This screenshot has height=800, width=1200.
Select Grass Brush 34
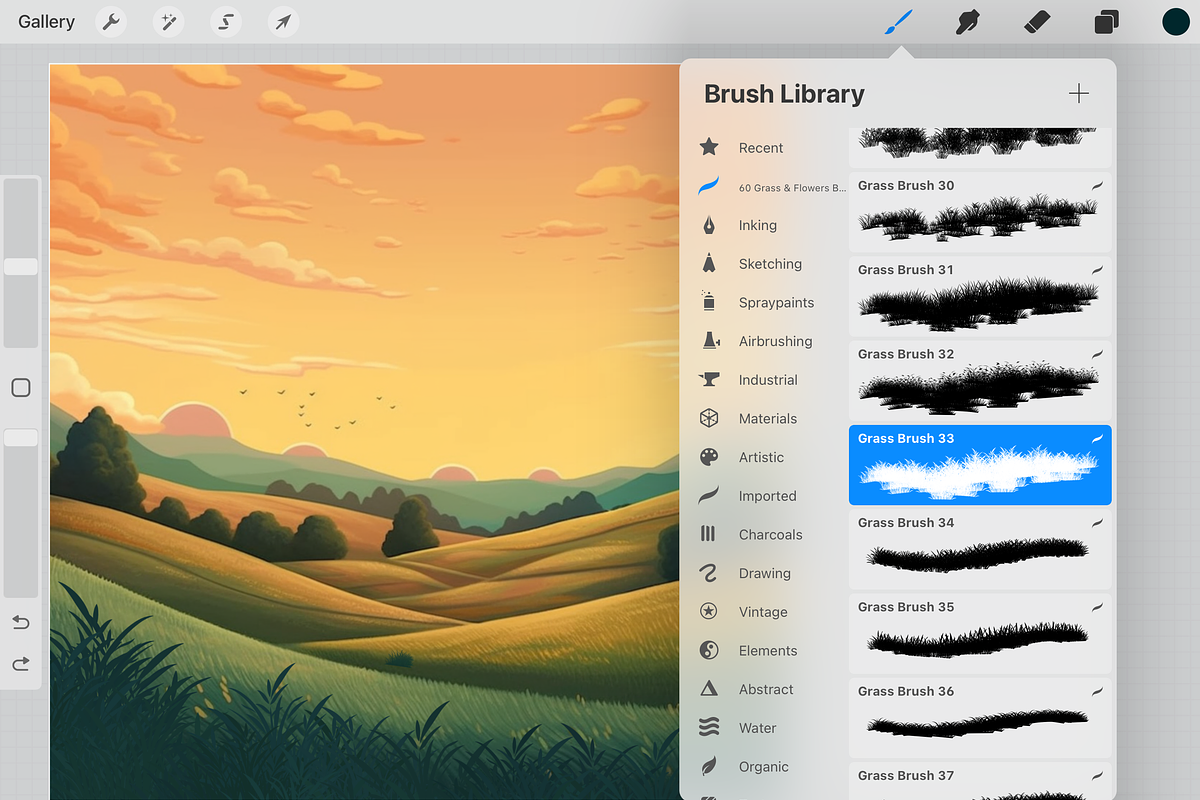(980, 549)
